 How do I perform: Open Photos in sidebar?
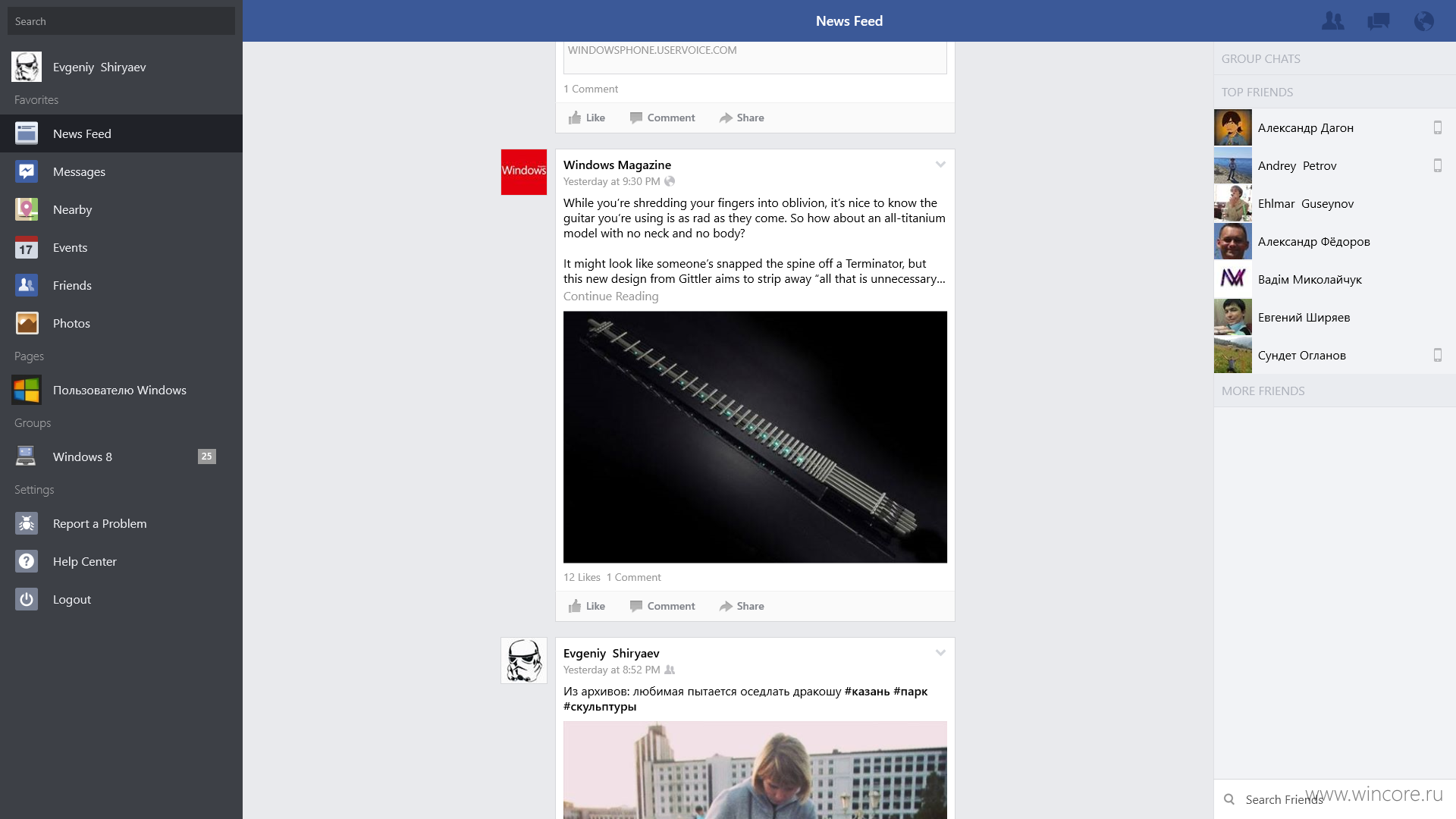coord(121,323)
